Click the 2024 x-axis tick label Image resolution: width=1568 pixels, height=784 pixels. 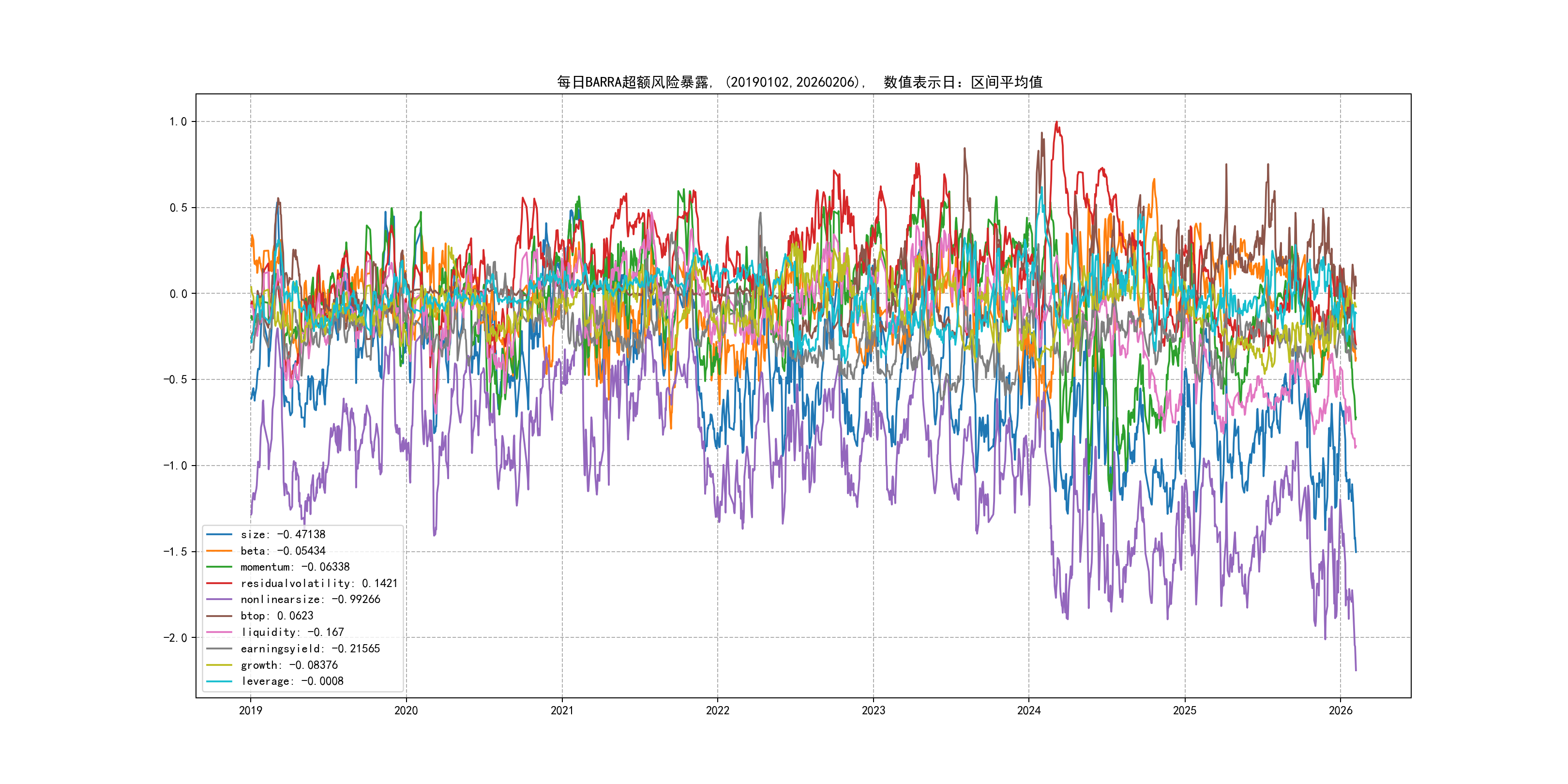(x=1029, y=710)
